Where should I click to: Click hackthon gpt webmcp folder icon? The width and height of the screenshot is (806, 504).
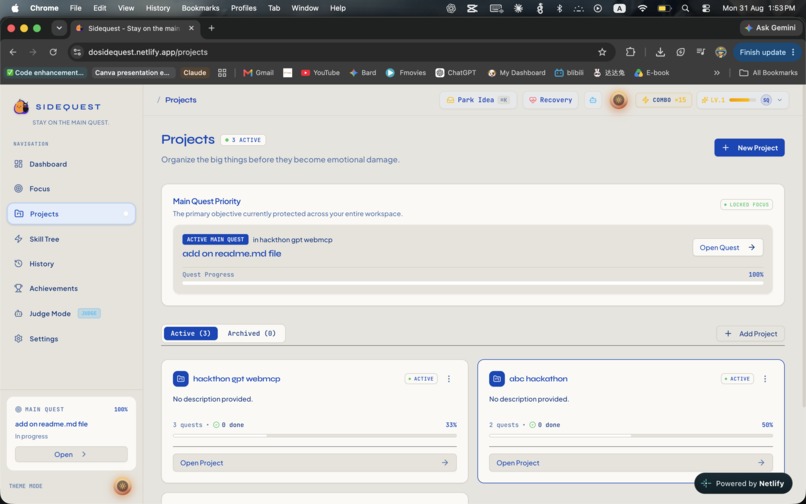coord(180,379)
